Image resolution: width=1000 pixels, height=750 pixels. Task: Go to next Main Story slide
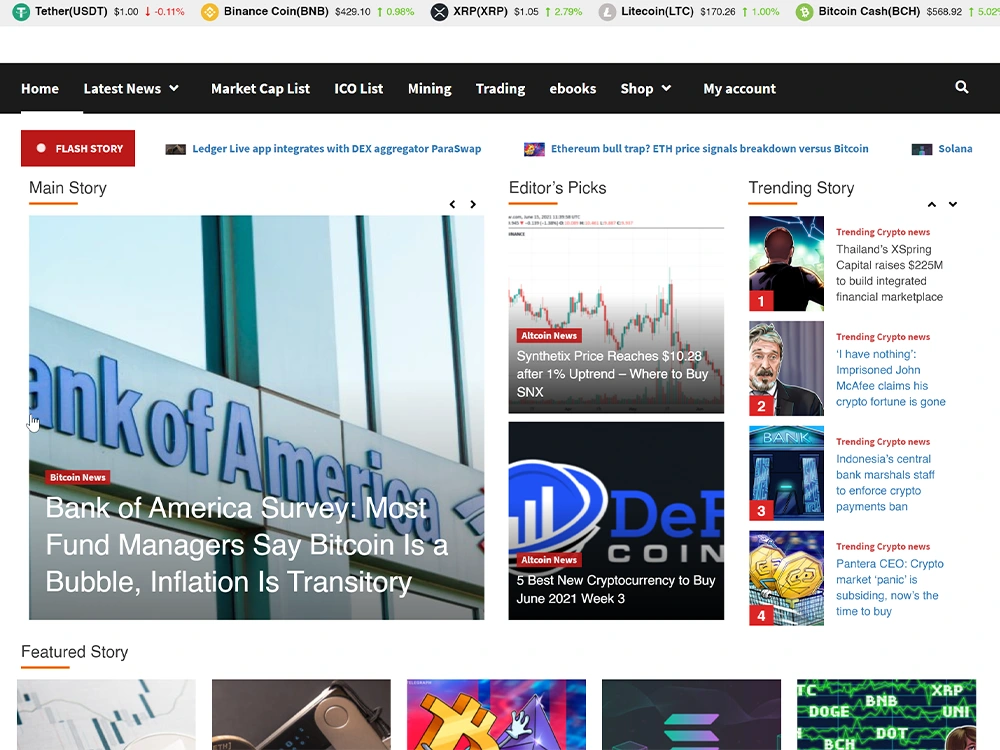point(473,204)
